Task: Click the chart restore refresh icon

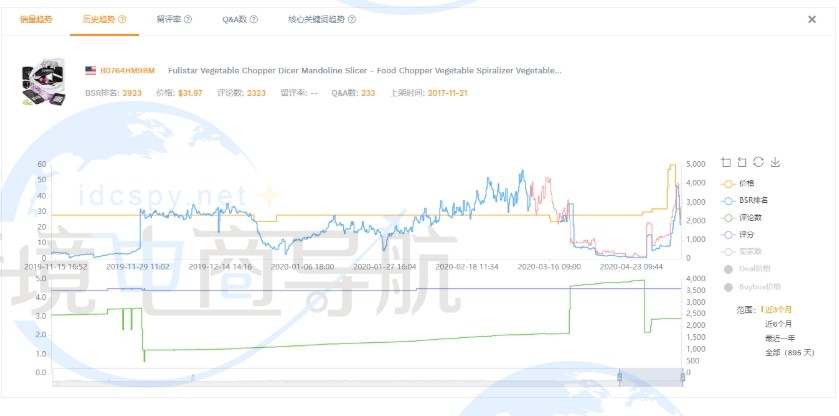Action: 758,162
